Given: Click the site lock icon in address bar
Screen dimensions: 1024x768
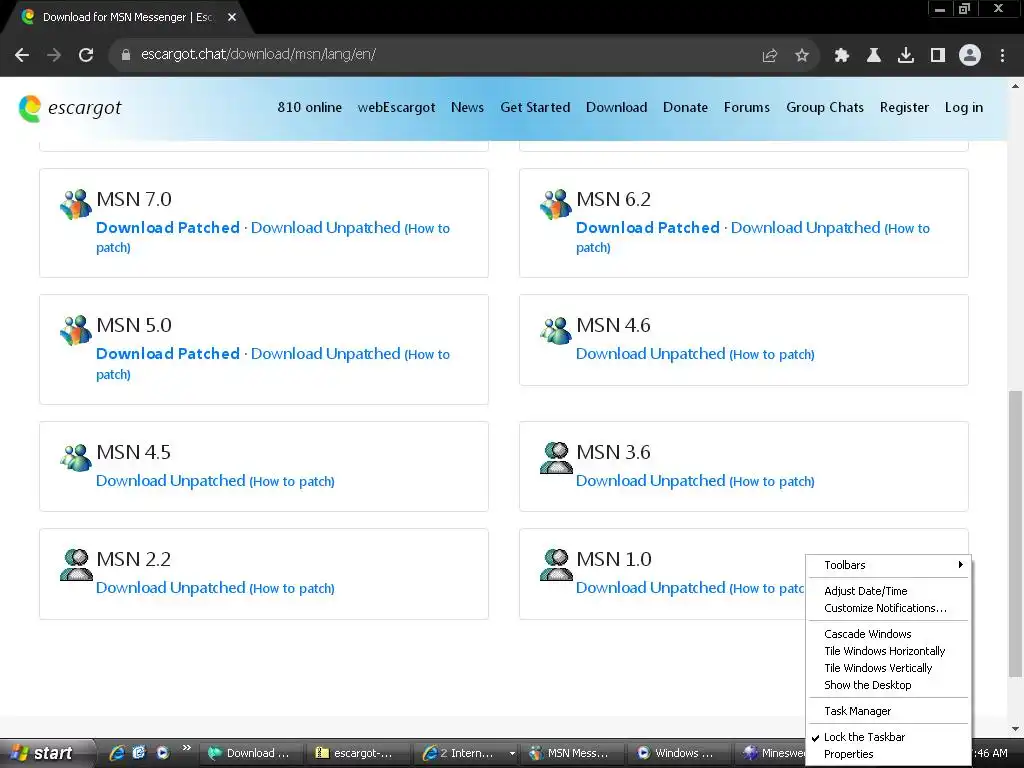Looking at the screenshot, I should click(x=126, y=55).
